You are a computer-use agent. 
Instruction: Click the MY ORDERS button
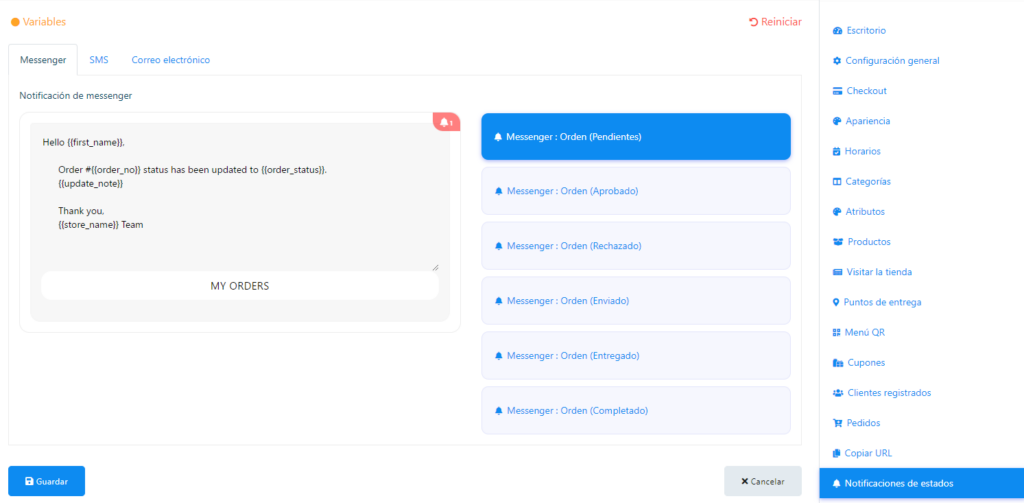pyautogui.click(x=240, y=286)
